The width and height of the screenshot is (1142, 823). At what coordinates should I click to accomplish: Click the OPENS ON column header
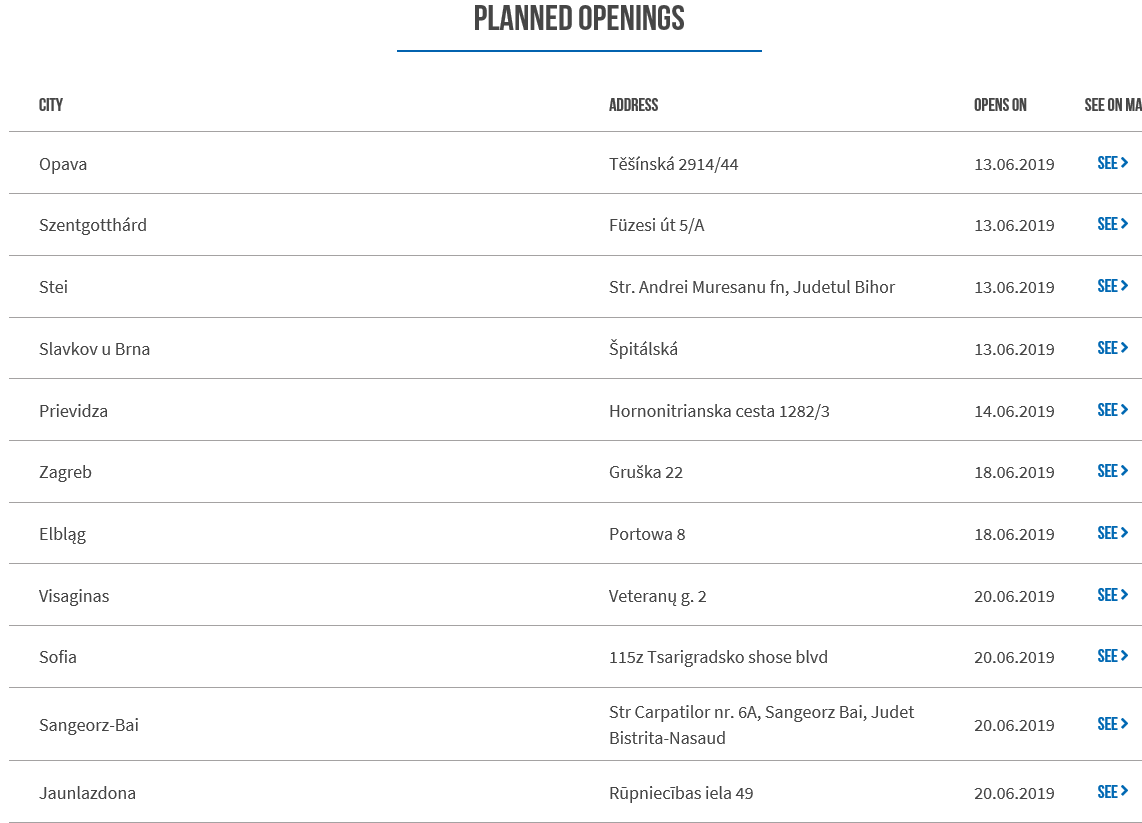1000,105
